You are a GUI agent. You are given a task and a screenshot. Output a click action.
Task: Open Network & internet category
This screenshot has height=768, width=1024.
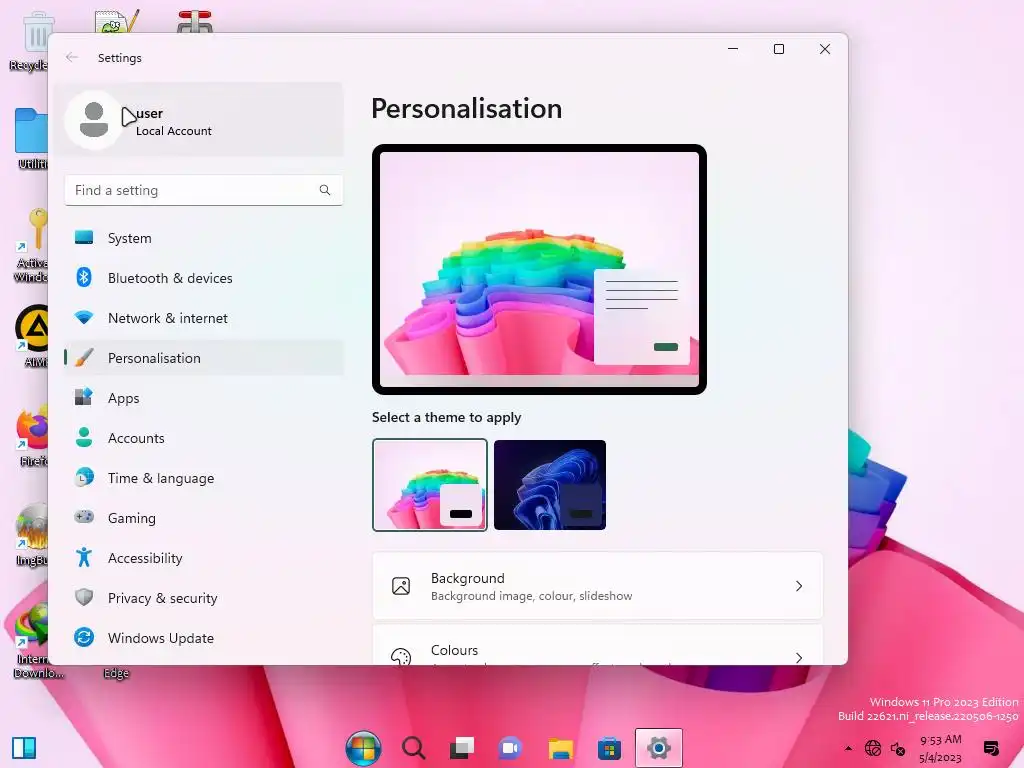tap(204, 318)
